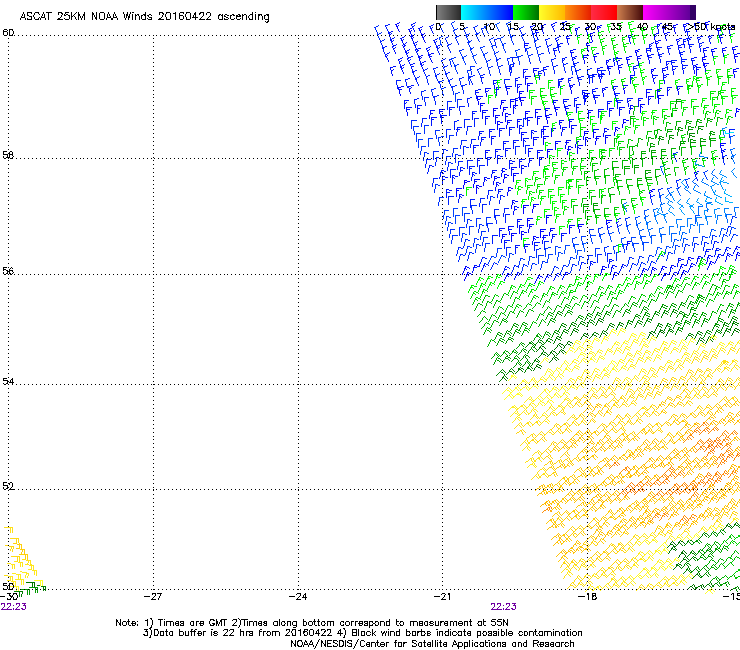Select the yellow 20-25 knots color bar segment
740x650 pixels.
pos(552,12)
